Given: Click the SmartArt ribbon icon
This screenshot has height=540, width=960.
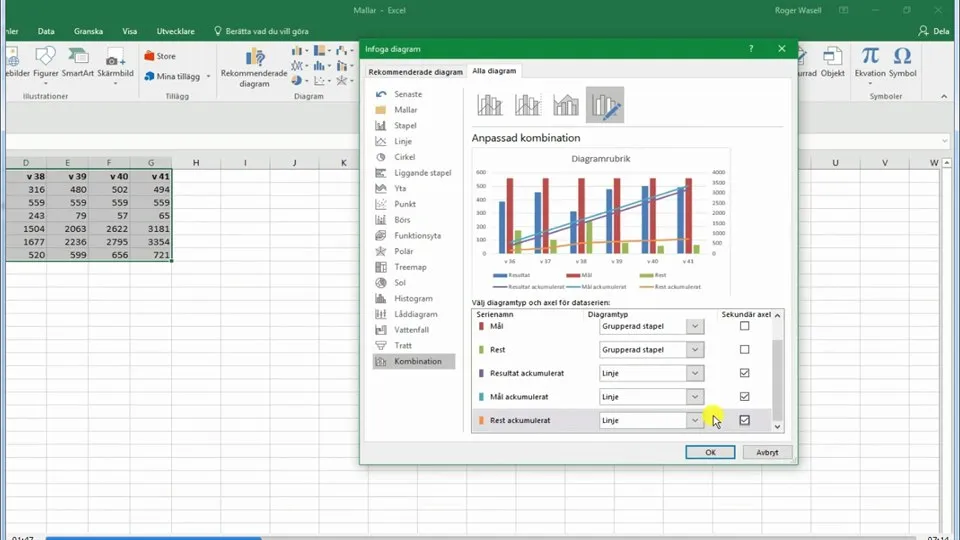Looking at the screenshot, I should (78, 62).
